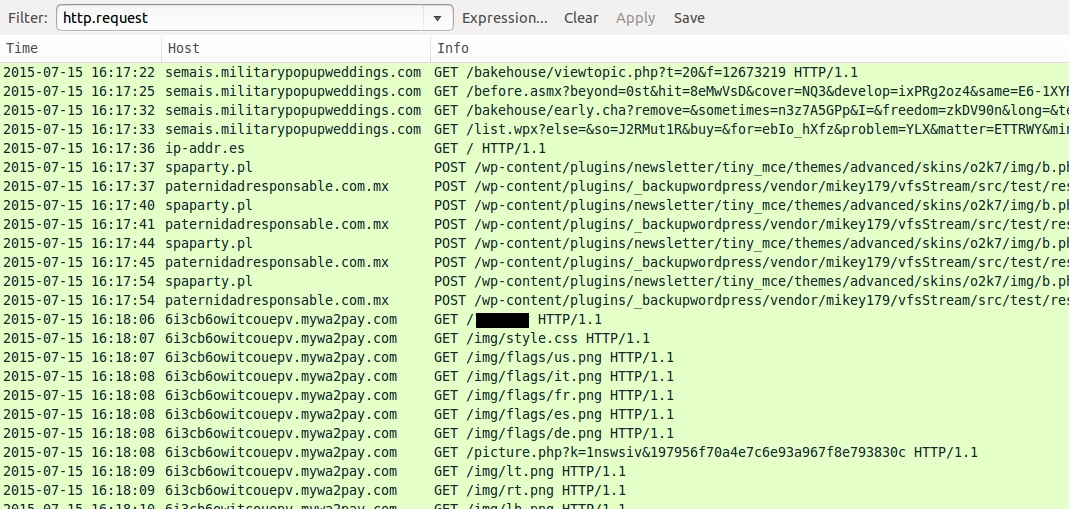This screenshot has width=1069, height=509.
Task: Clear the current display filter
Action: 581,18
